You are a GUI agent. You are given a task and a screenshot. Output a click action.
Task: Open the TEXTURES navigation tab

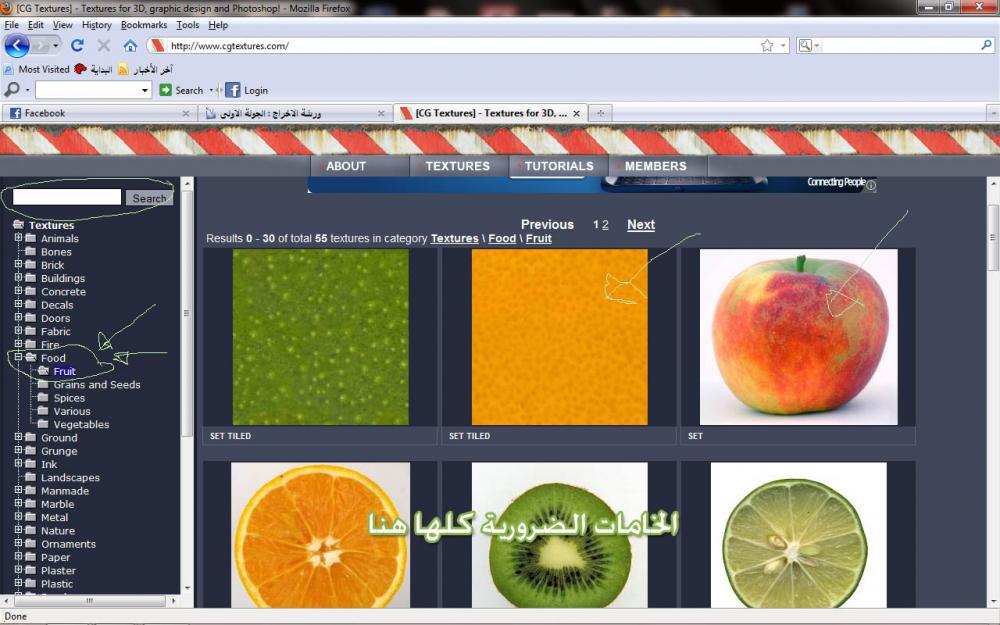459,166
